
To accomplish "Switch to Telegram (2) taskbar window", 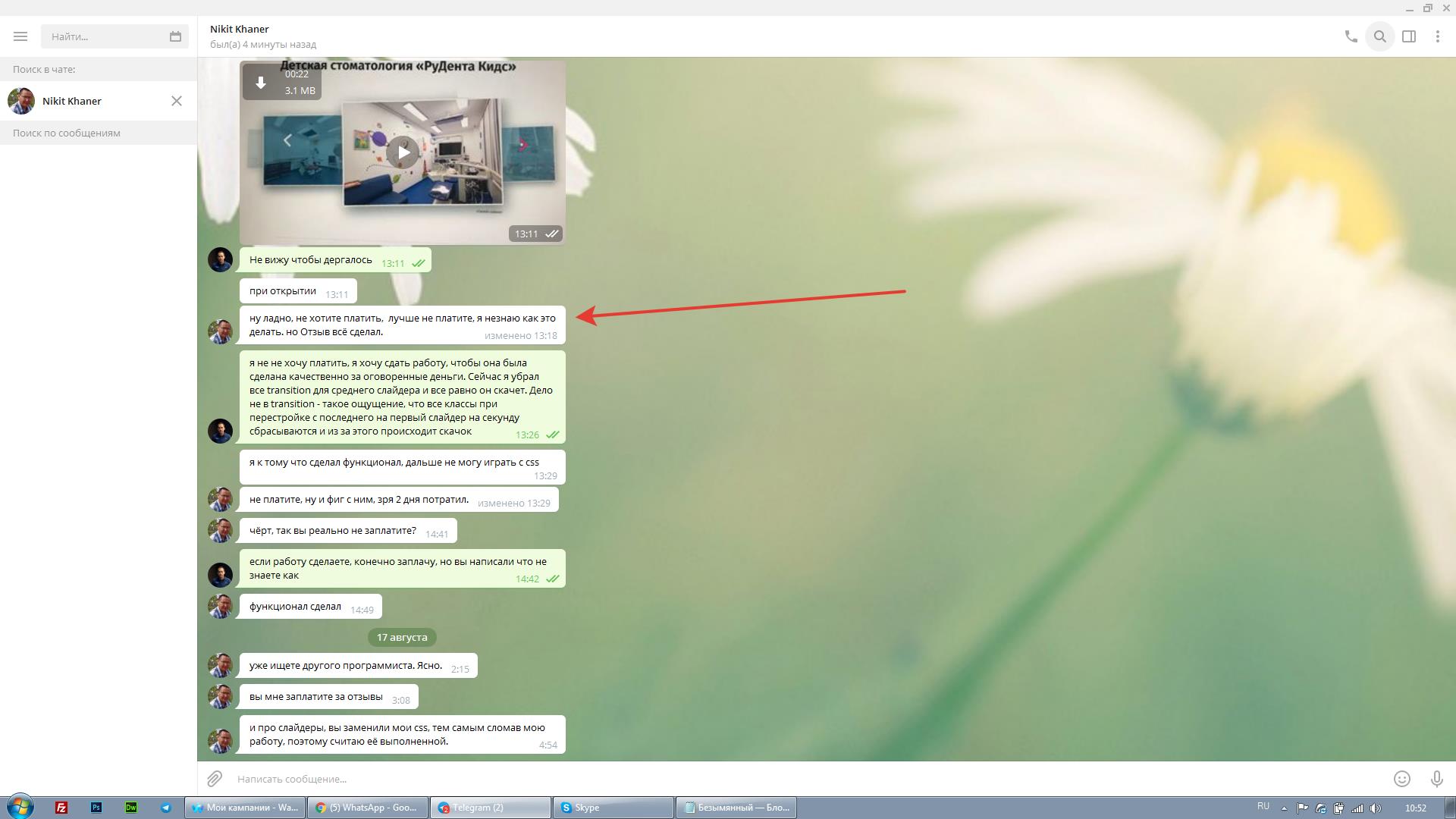I will (491, 808).
